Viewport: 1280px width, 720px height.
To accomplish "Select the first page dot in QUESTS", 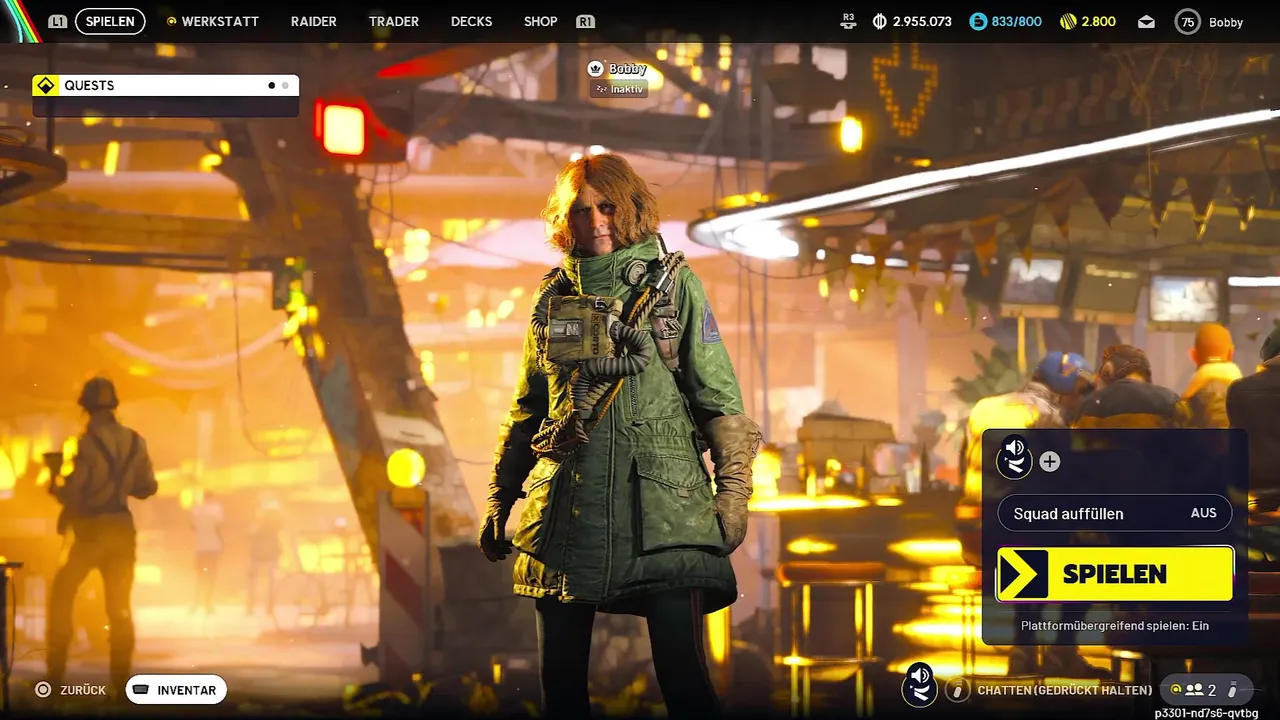I will [x=271, y=85].
